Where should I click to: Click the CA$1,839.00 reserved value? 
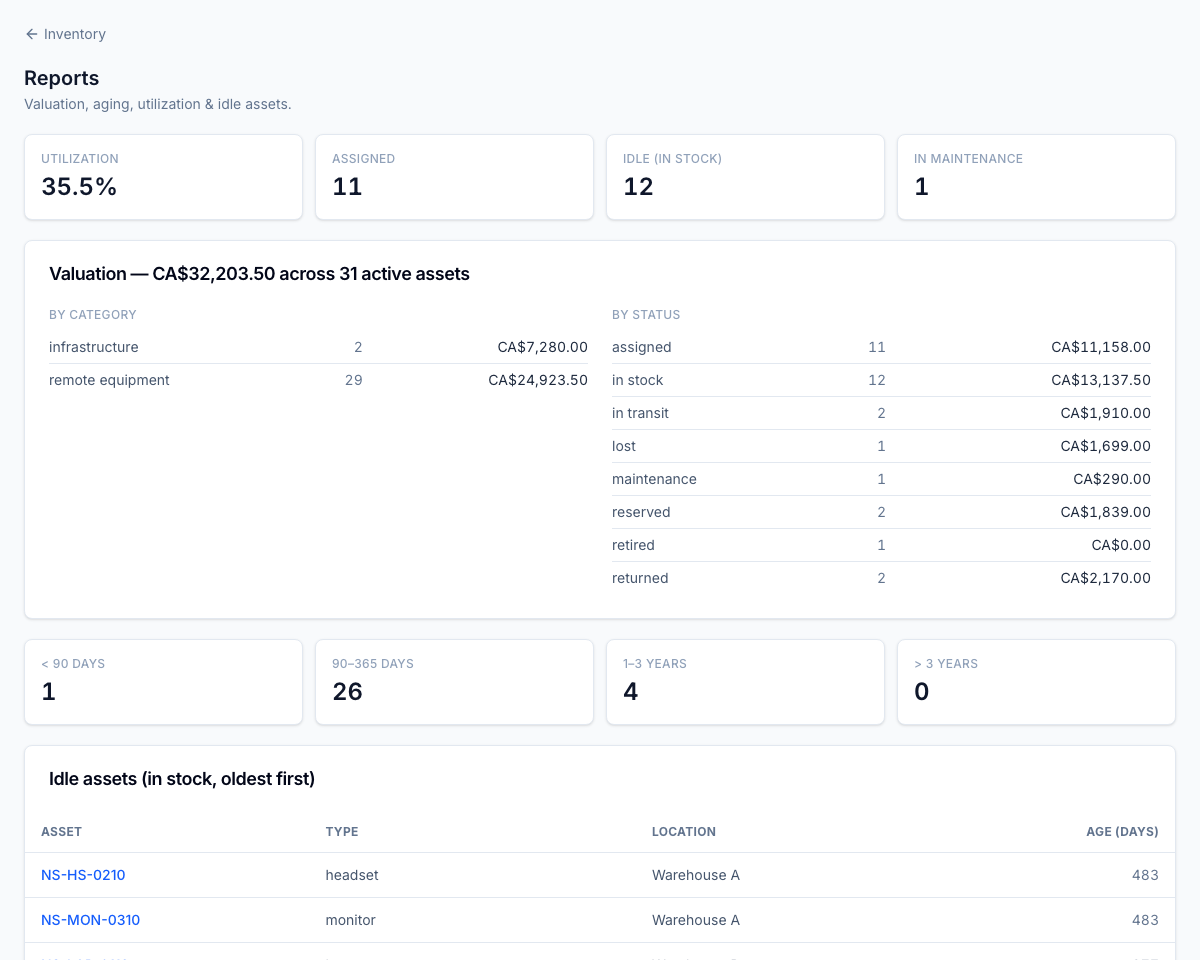1106,512
